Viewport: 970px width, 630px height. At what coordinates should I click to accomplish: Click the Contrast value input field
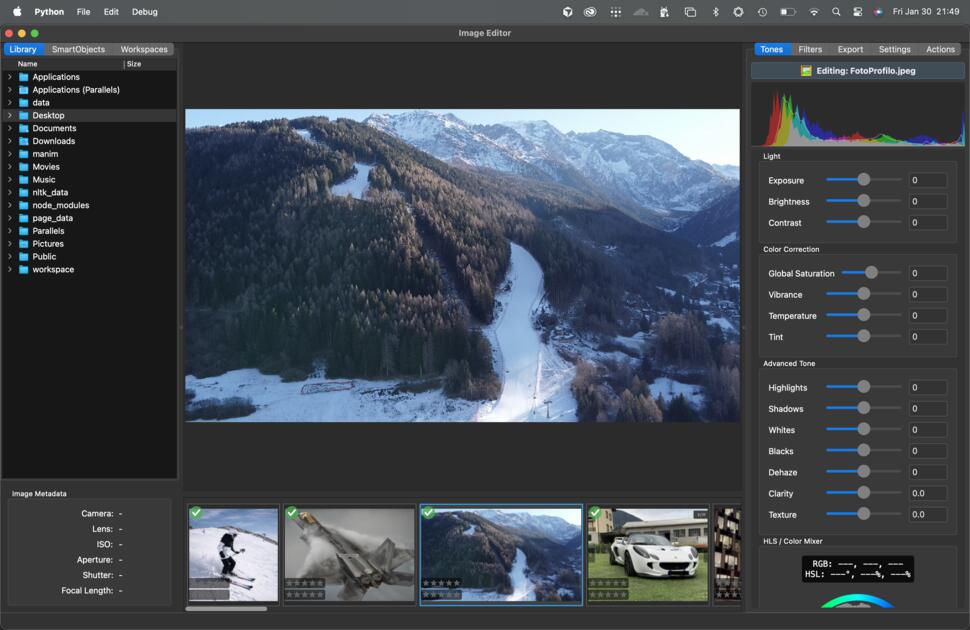927,223
